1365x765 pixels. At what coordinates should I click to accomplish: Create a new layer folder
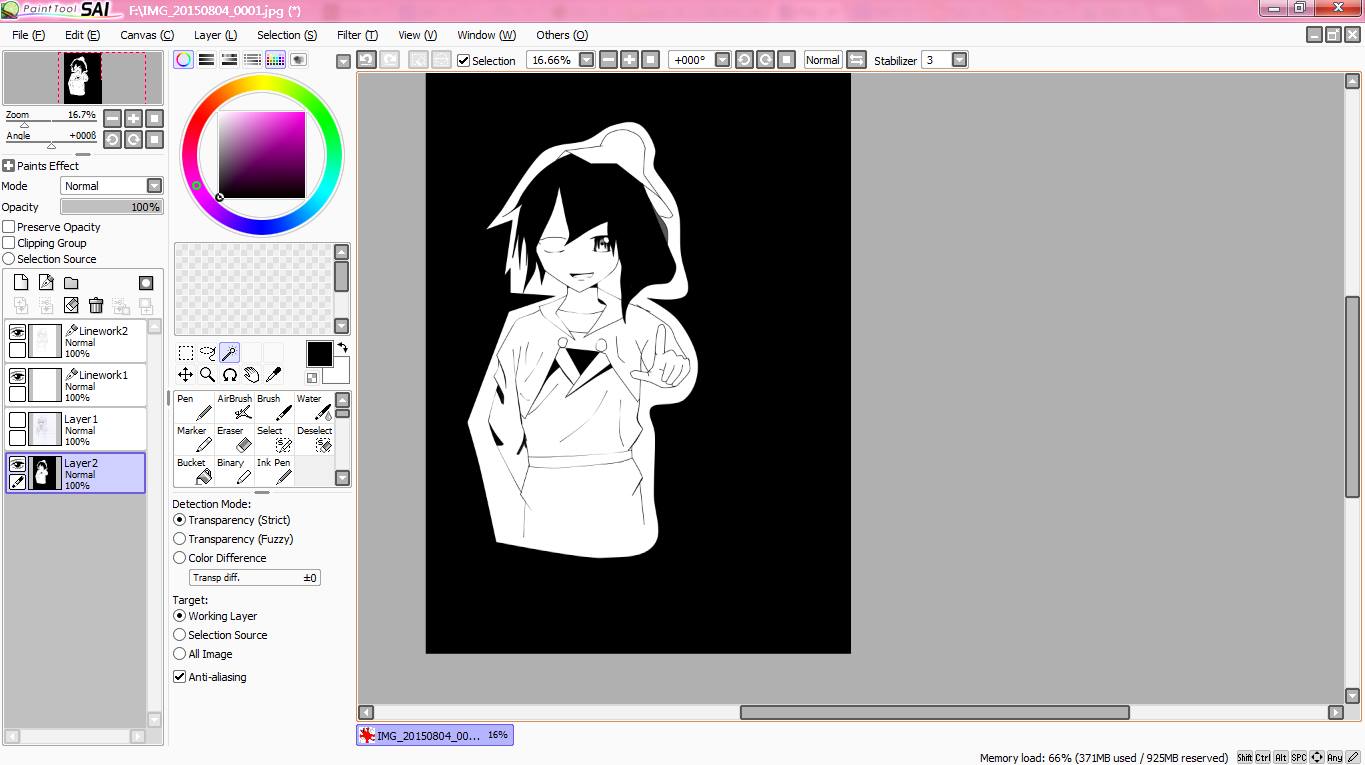(71, 283)
